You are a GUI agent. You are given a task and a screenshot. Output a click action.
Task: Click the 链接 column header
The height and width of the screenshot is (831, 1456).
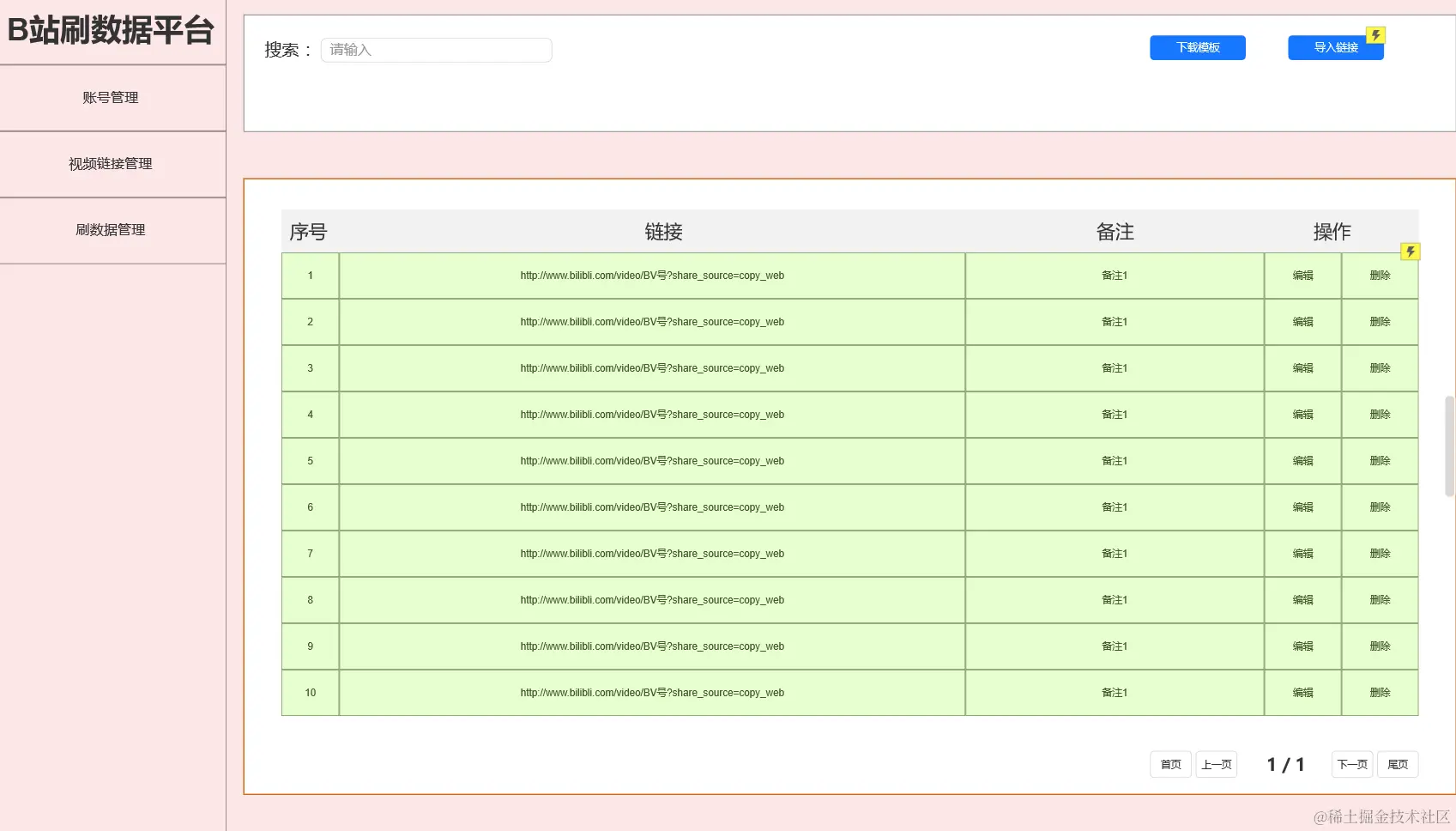click(663, 232)
